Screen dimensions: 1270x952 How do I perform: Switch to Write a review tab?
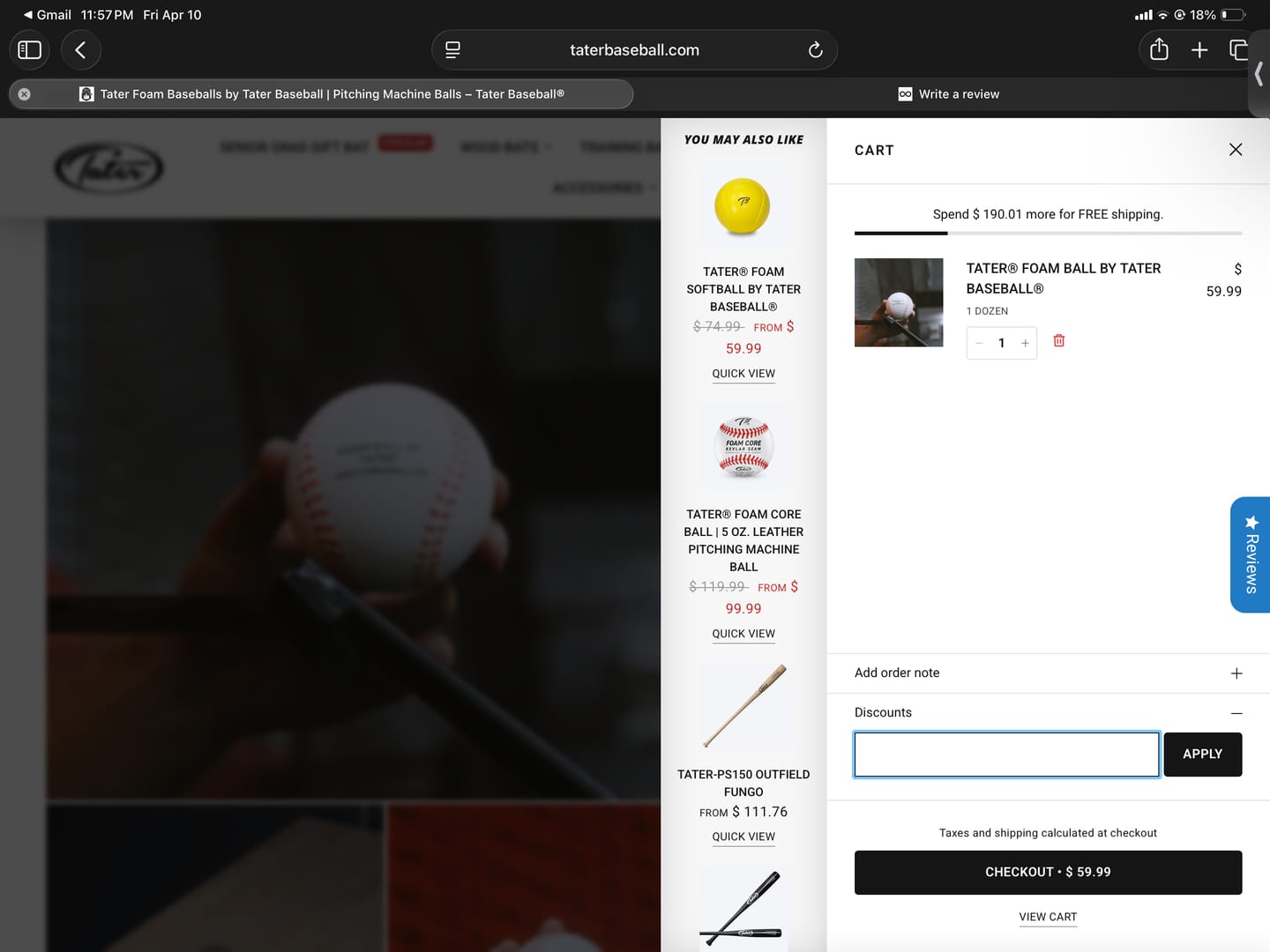pos(949,94)
